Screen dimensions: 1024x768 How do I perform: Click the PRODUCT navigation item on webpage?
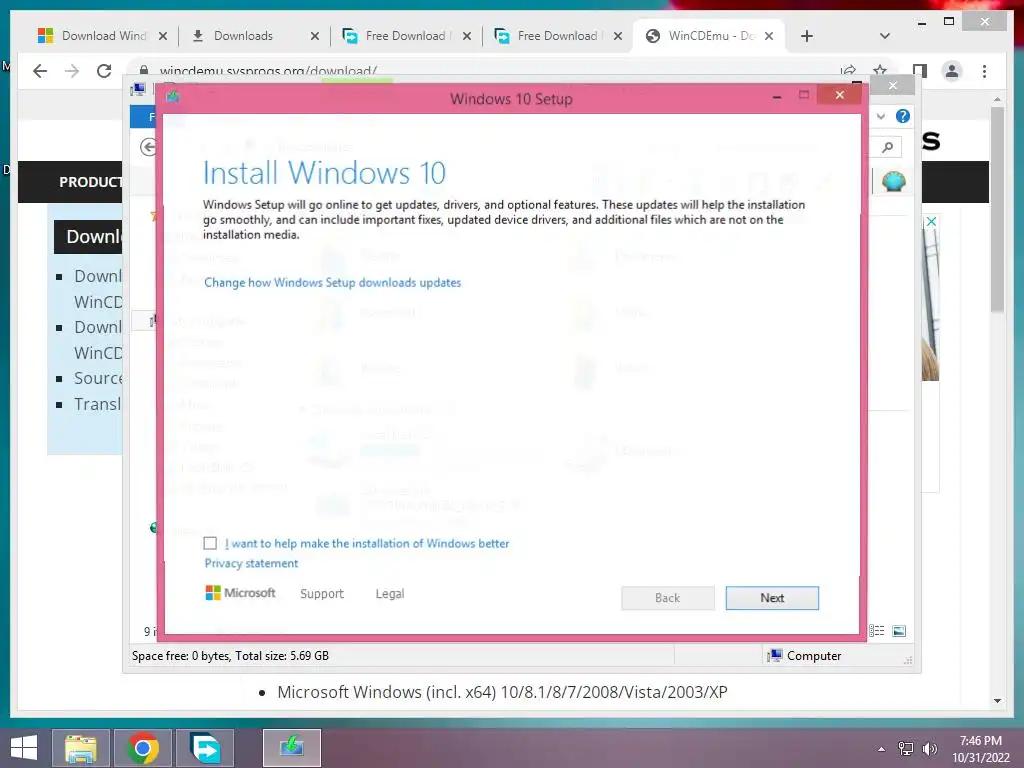[90, 182]
